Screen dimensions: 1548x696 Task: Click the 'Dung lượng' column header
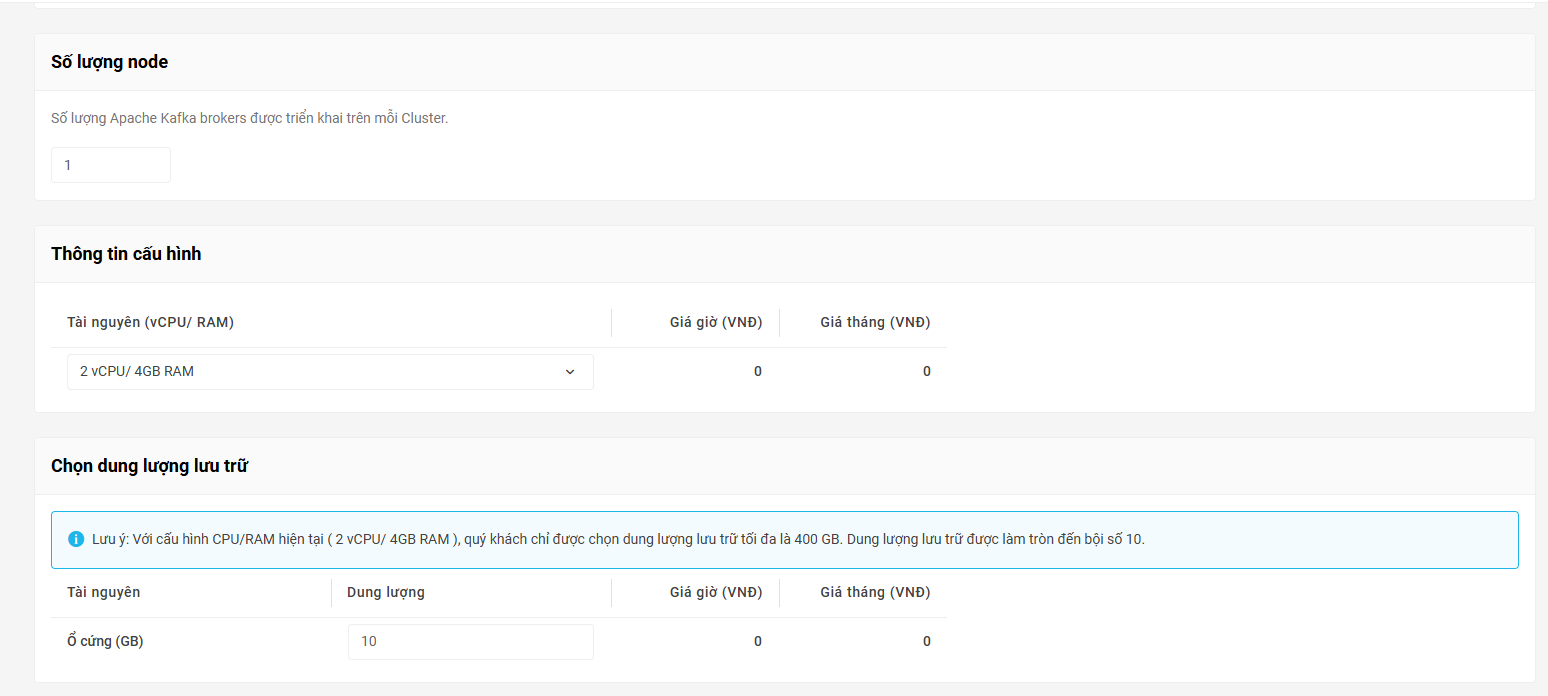386,592
